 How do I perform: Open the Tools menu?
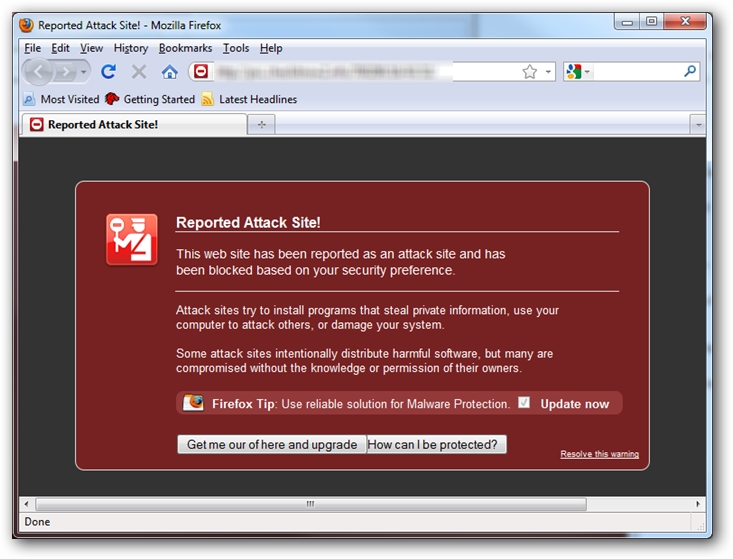coord(236,48)
